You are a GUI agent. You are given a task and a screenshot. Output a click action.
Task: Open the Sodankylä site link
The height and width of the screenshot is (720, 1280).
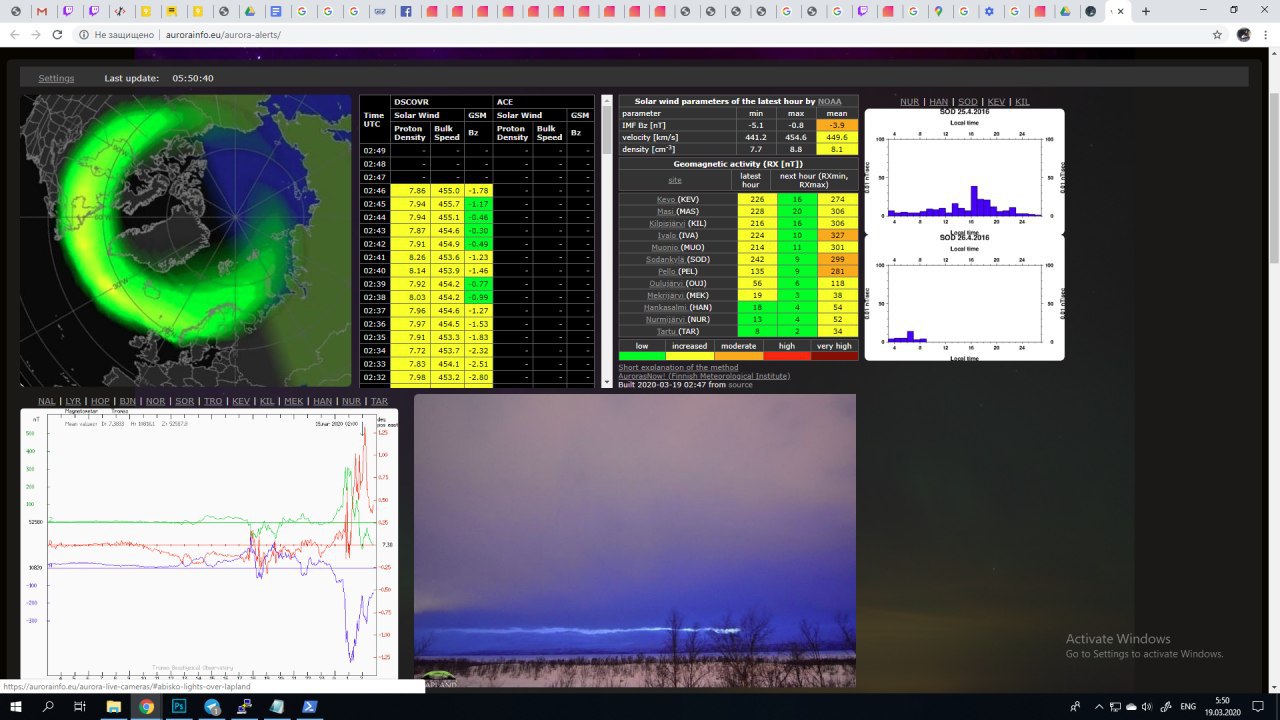pos(665,259)
